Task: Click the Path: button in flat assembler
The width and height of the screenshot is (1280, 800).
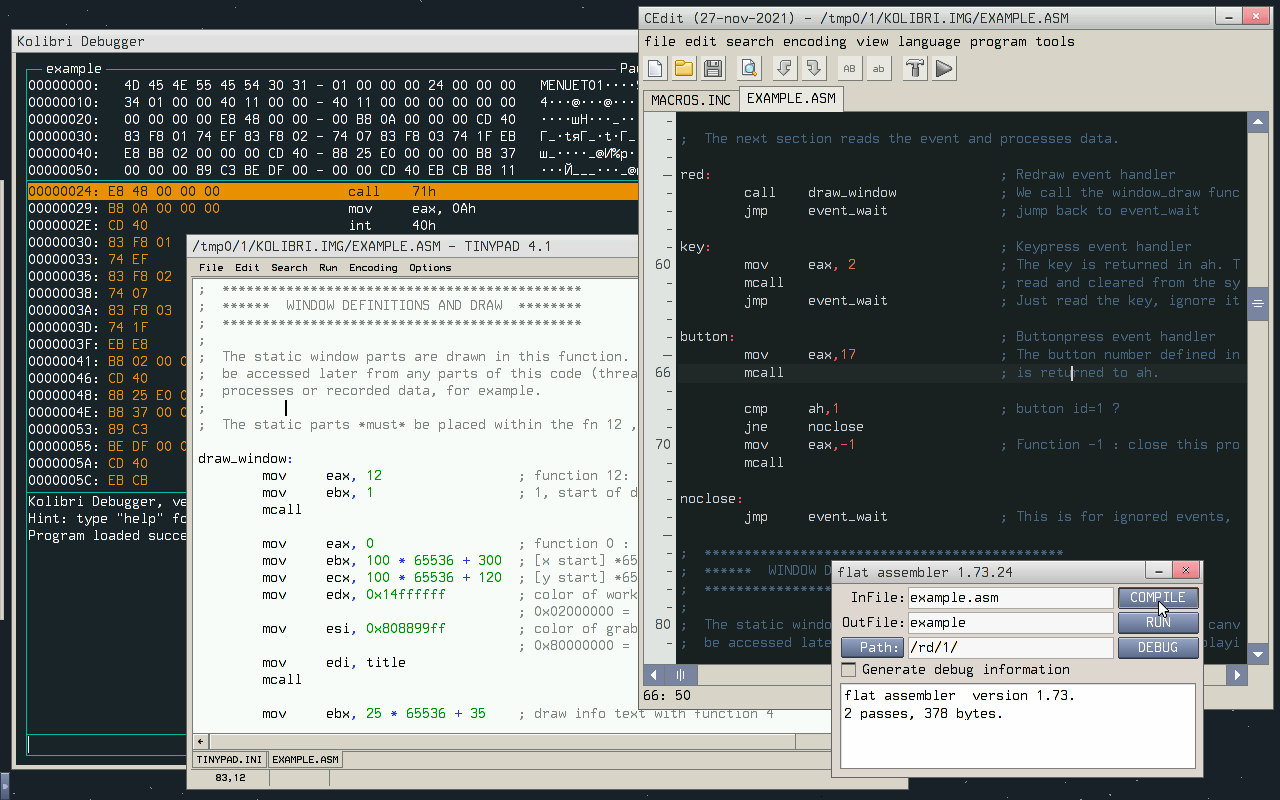Action: (872, 647)
